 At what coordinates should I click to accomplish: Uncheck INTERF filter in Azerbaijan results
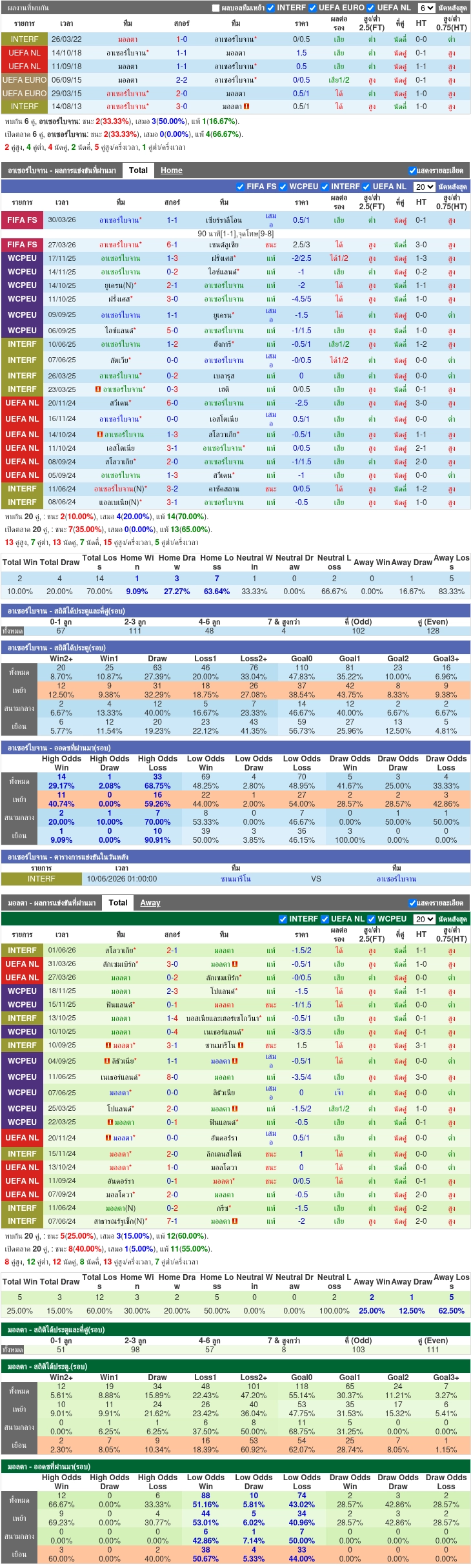coord(325,187)
